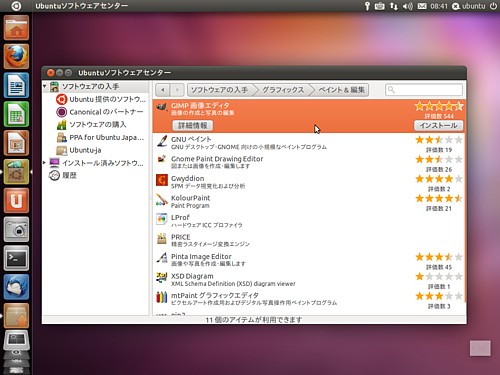
Task: Click the mtPaint app icon
Action: [162, 297]
